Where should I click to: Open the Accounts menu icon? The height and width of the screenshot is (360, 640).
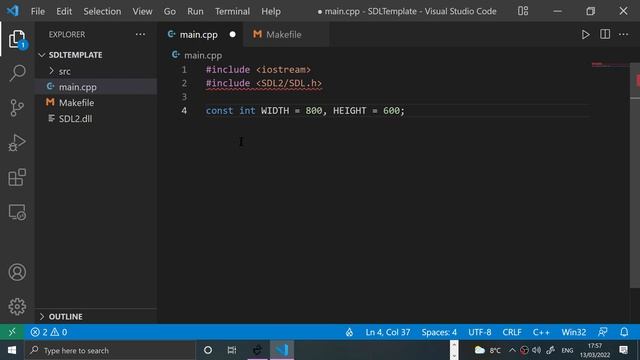pyautogui.click(x=17, y=272)
